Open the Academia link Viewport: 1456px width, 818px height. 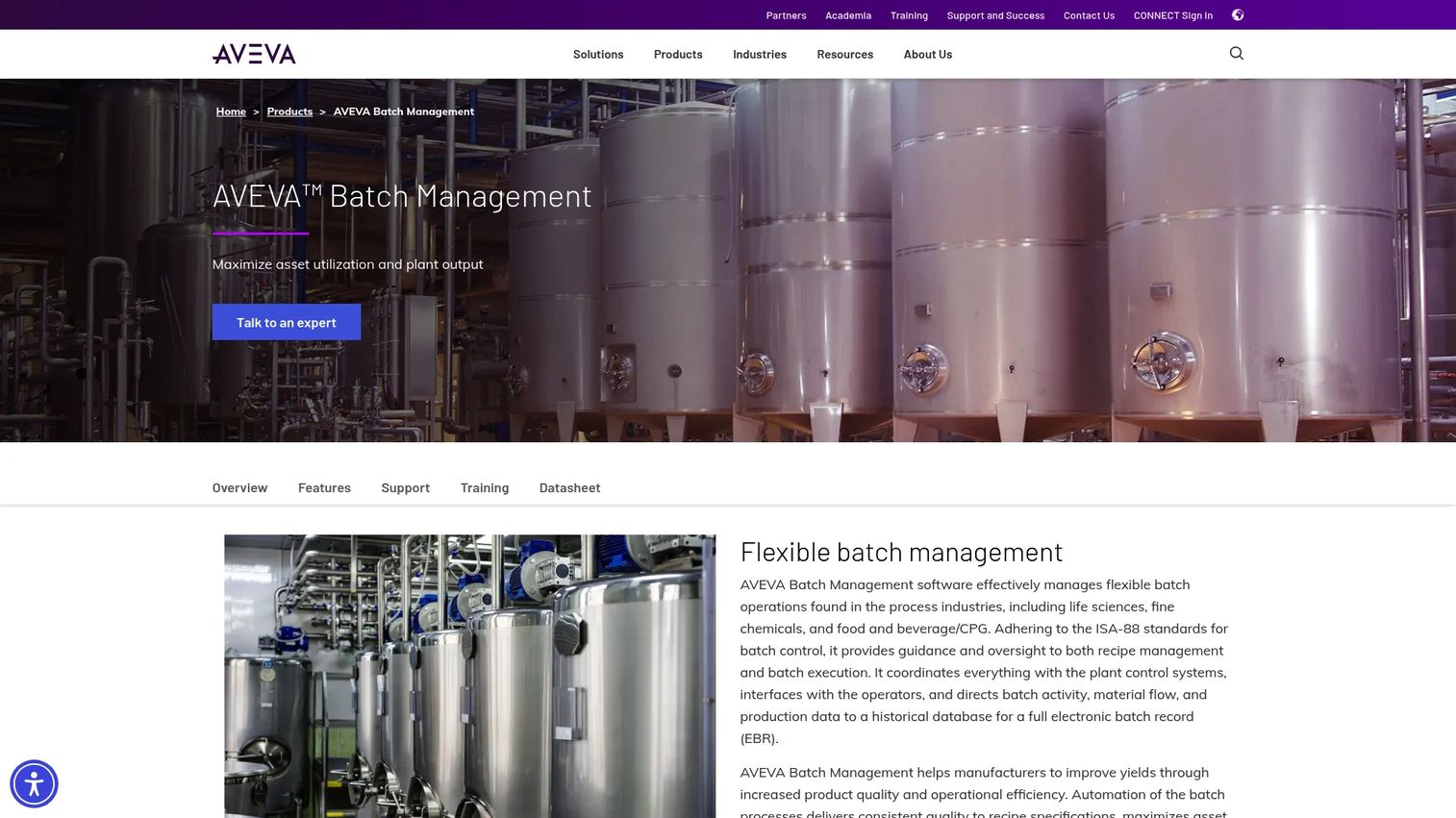coord(848,15)
